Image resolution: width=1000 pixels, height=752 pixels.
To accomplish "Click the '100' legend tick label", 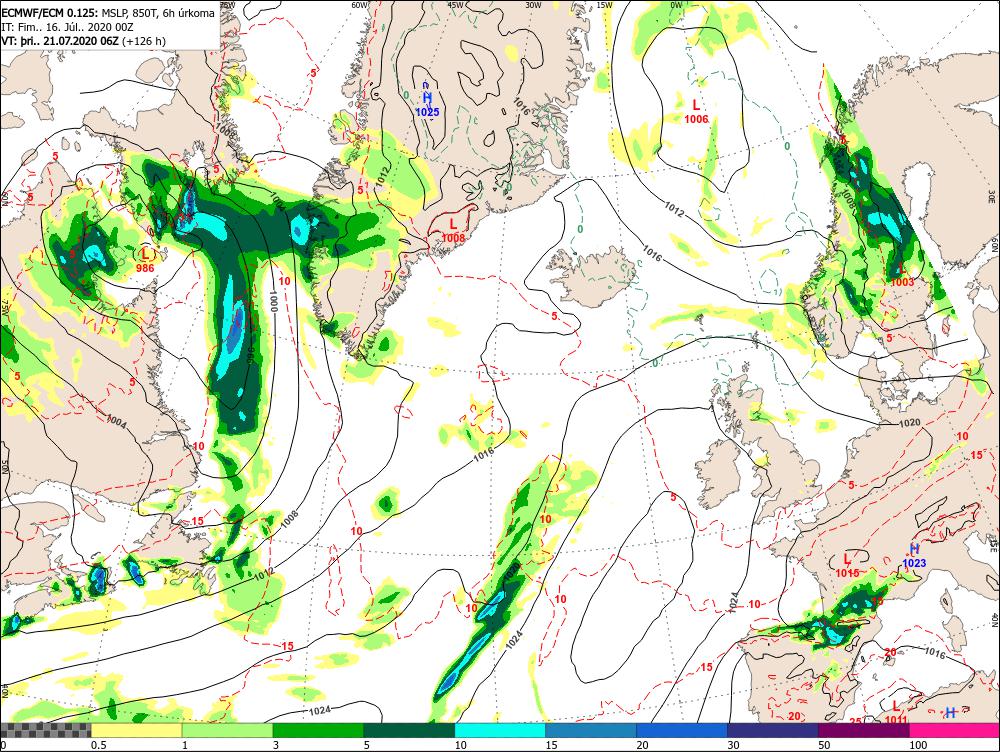I will 918,745.
